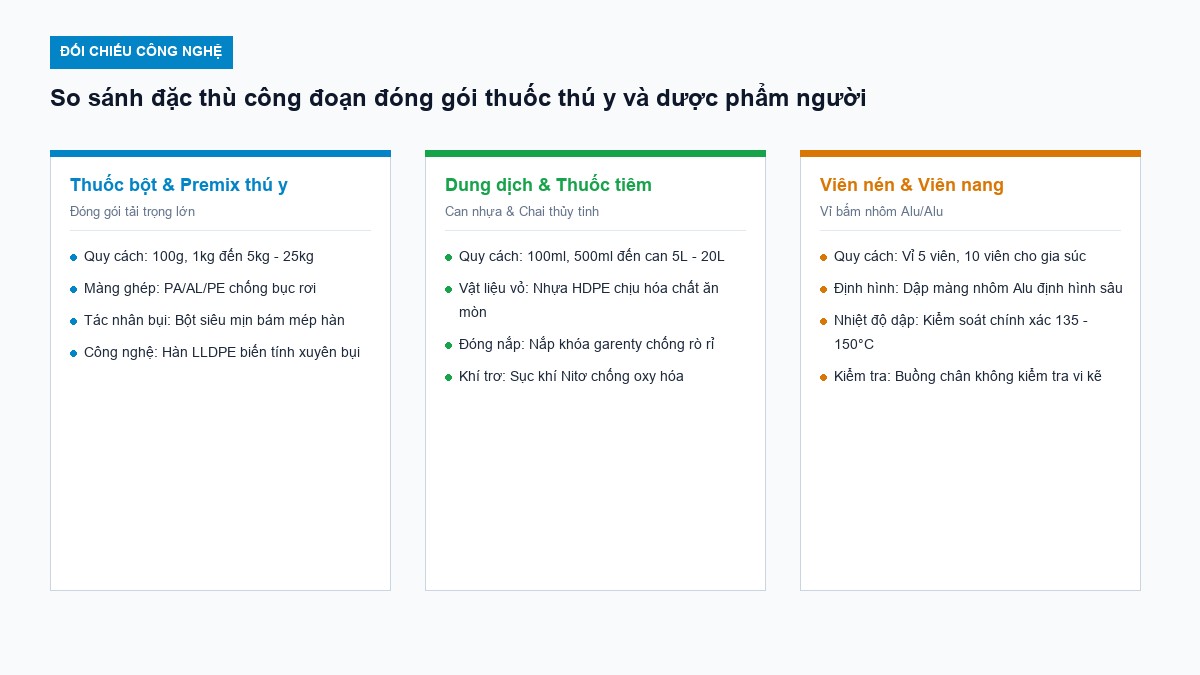Click the orange bullet beside Nhiệt độ dập
This screenshot has height=675, width=1200.
(823, 321)
